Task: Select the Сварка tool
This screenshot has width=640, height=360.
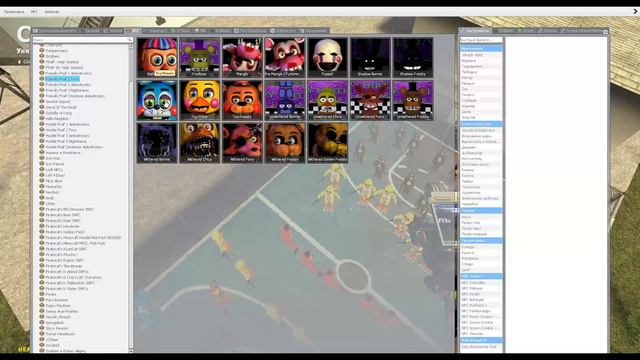Action: 481,95
